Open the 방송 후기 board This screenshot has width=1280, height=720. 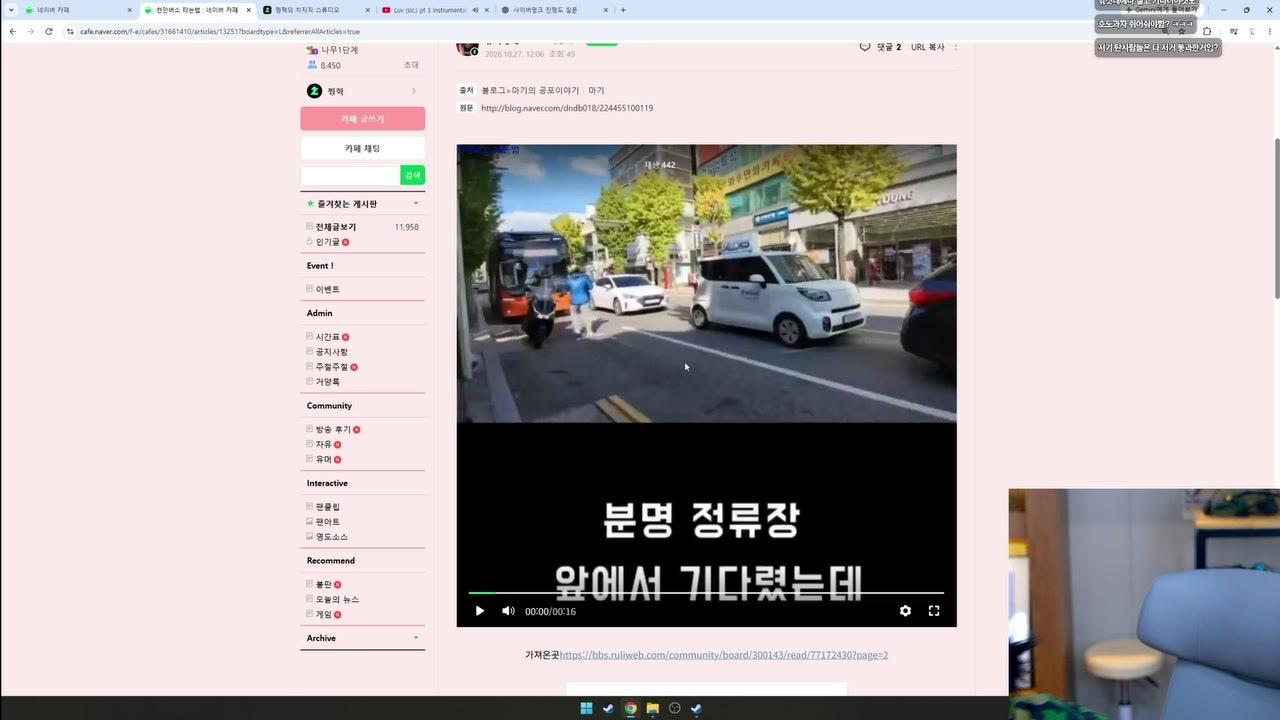pyautogui.click(x=333, y=429)
